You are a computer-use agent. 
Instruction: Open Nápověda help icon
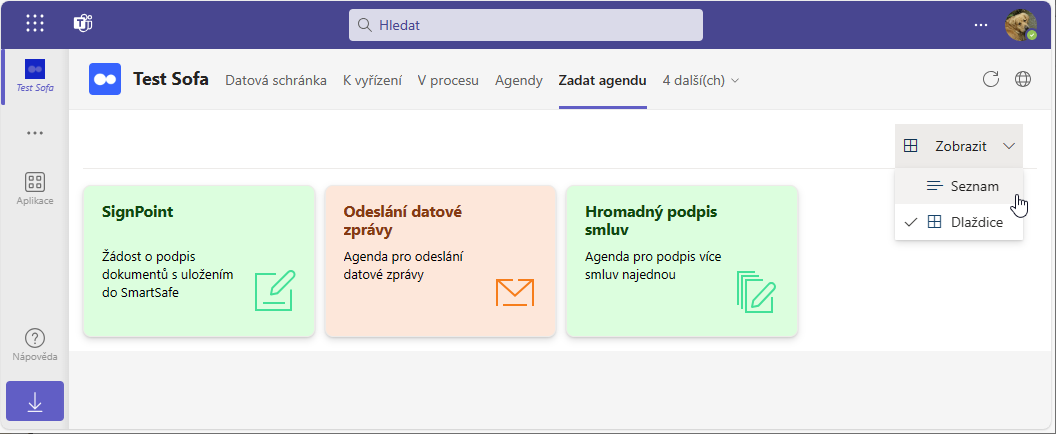point(35,345)
